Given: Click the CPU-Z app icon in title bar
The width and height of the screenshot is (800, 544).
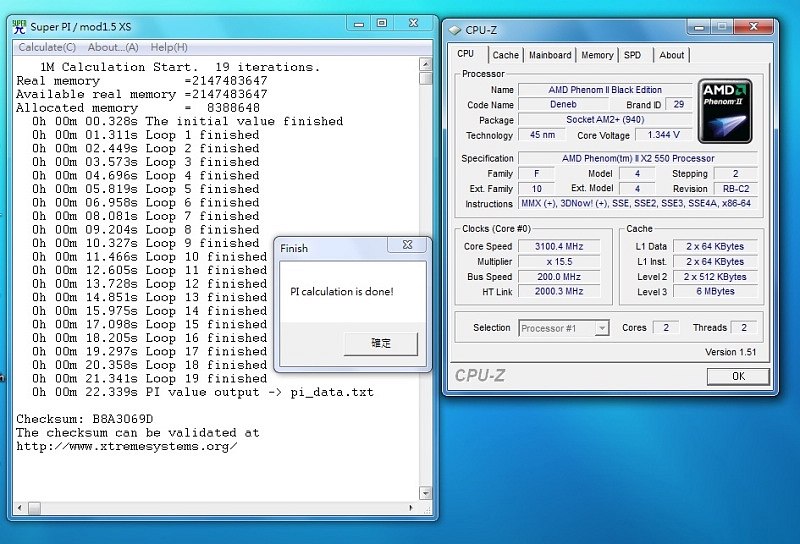Looking at the screenshot, I should (x=454, y=30).
